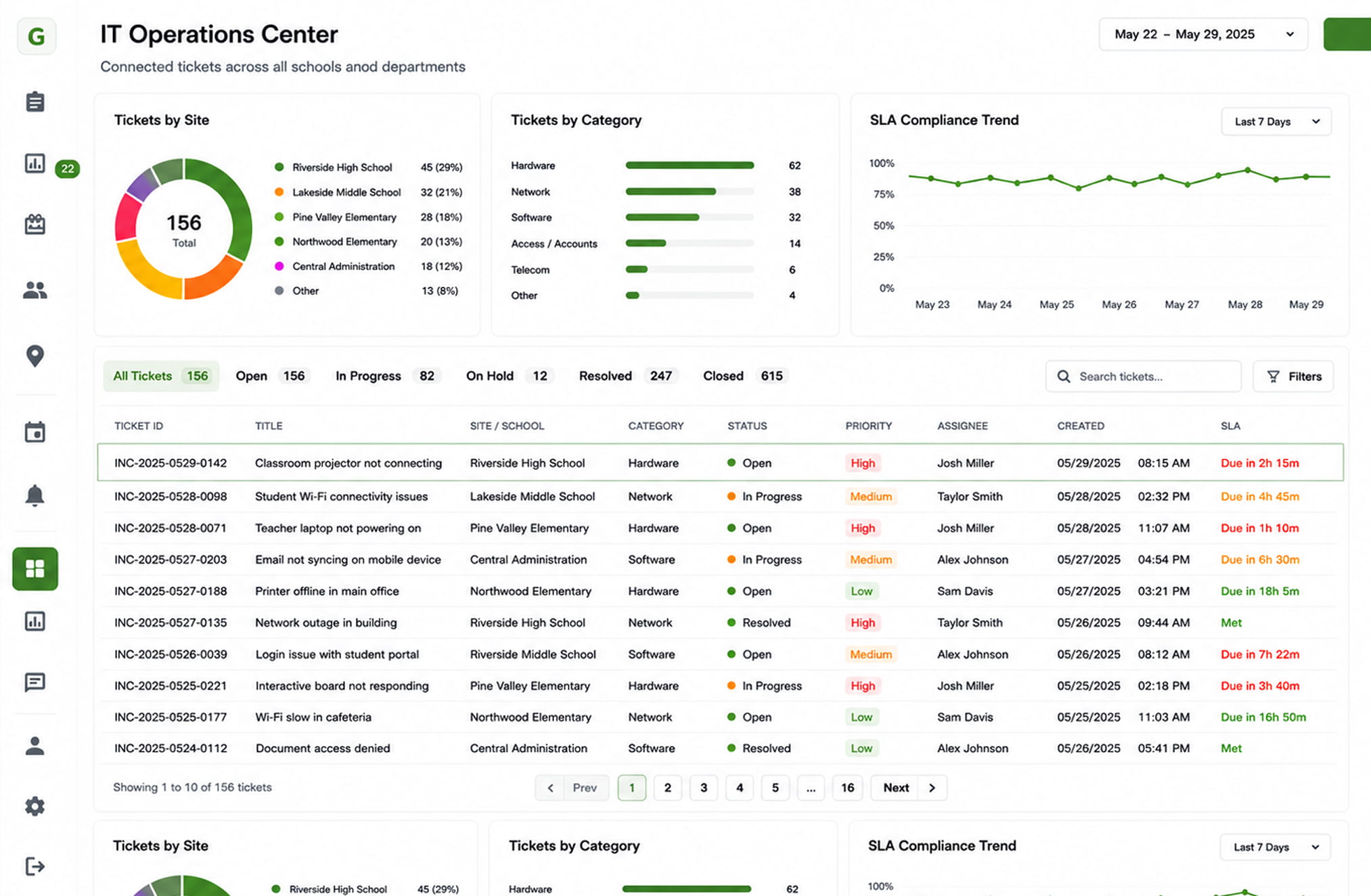Click the logout arrow sidebar icon
The height and width of the screenshot is (896, 1371).
(35, 866)
